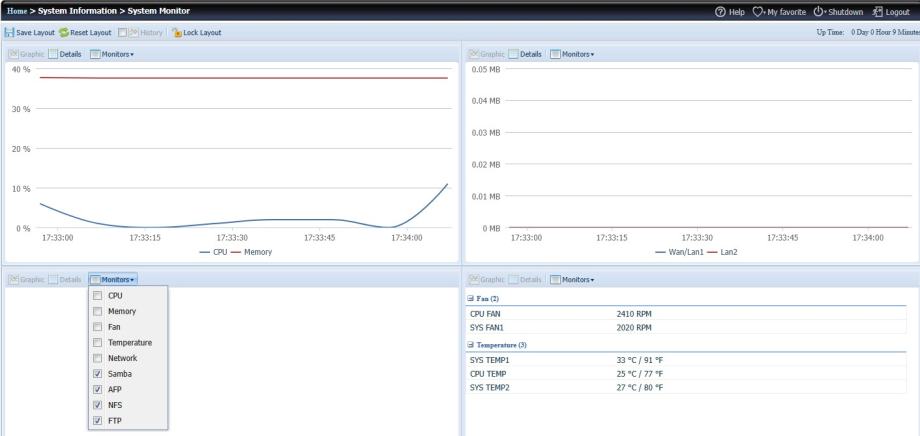Open Monitors dropdown in network chart panel

571,53
